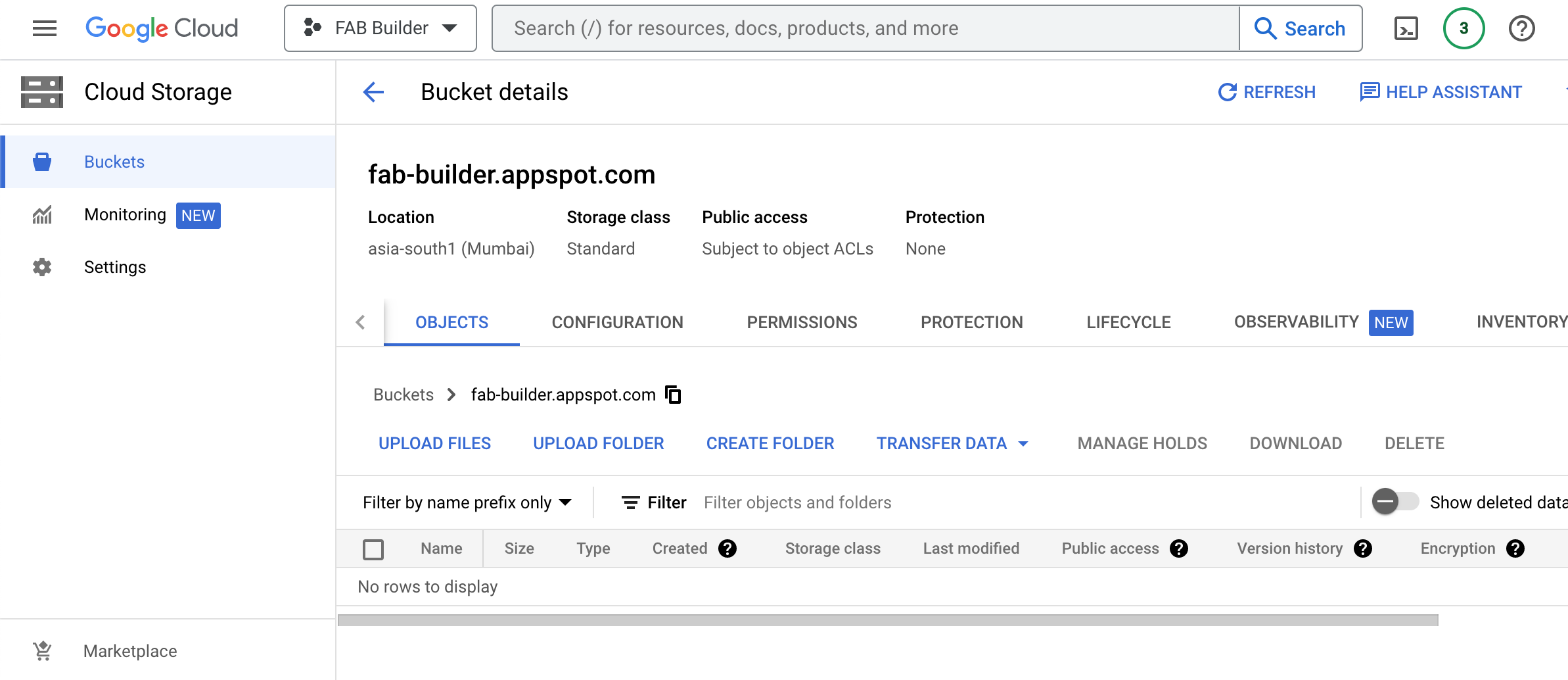Open the FAB Builder project selector
The width and height of the screenshot is (1568, 680).
[x=380, y=28]
